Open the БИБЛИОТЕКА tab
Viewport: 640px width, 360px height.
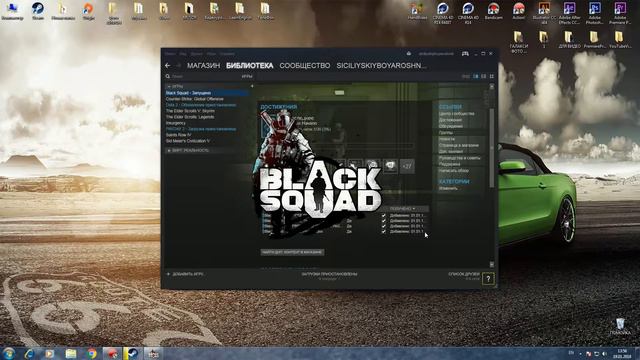click(249, 65)
